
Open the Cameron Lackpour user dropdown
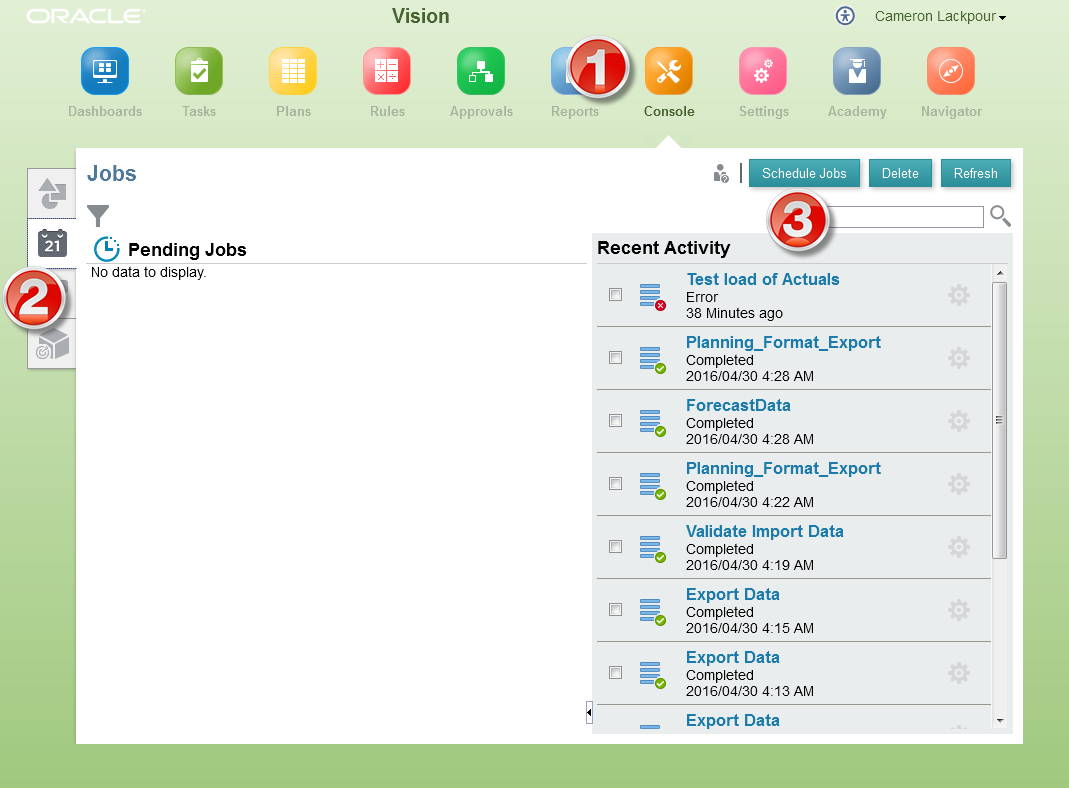point(940,16)
